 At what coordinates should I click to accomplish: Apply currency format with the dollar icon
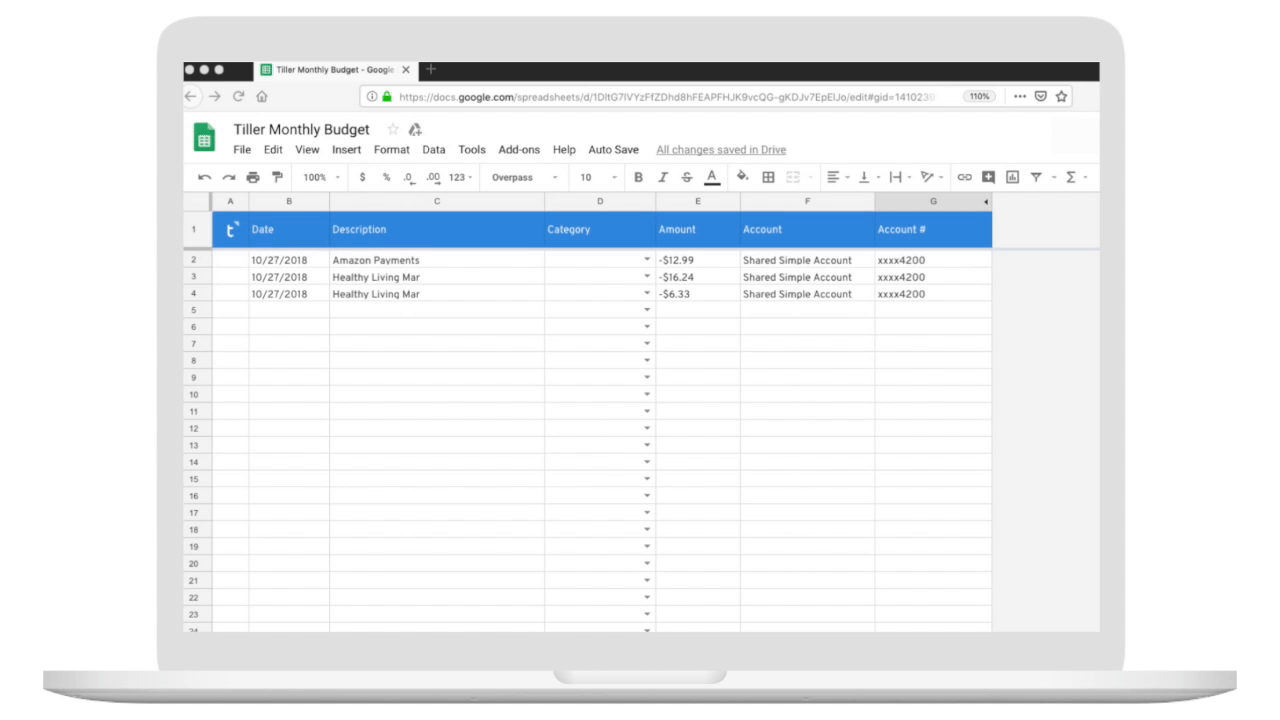(x=362, y=177)
